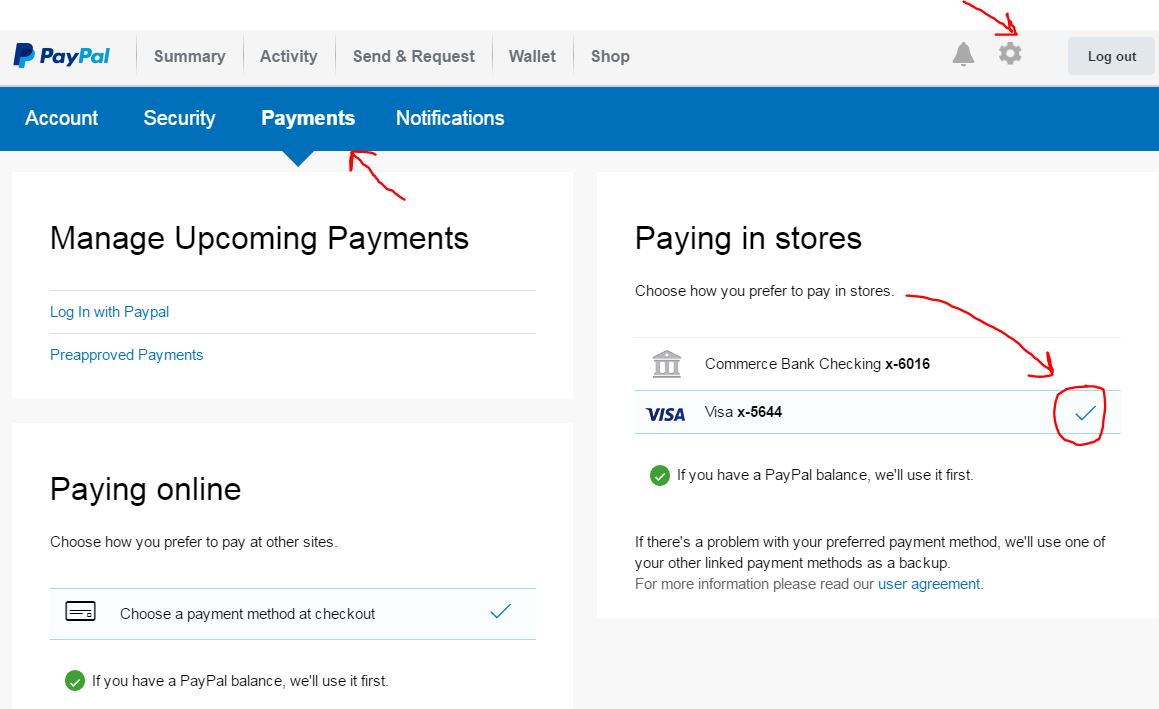Click 'Choose how you prefer to pay in stores.'
The height and width of the screenshot is (709, 1159).
pos(764,291)
